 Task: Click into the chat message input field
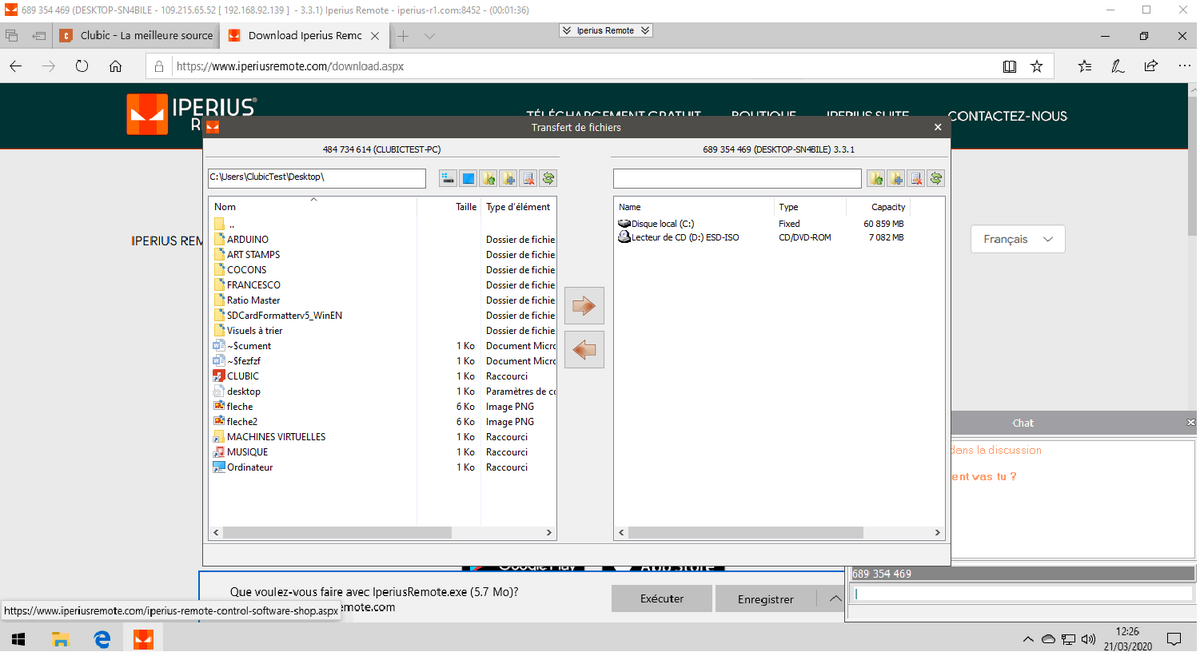(x=1018, y=593)
